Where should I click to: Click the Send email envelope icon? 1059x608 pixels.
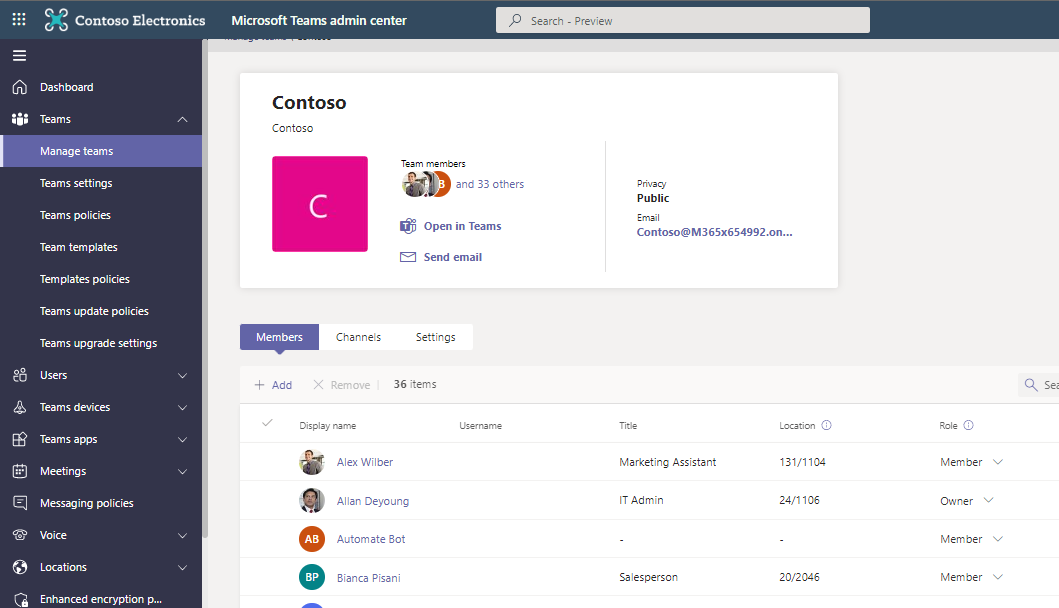point(407,257)
